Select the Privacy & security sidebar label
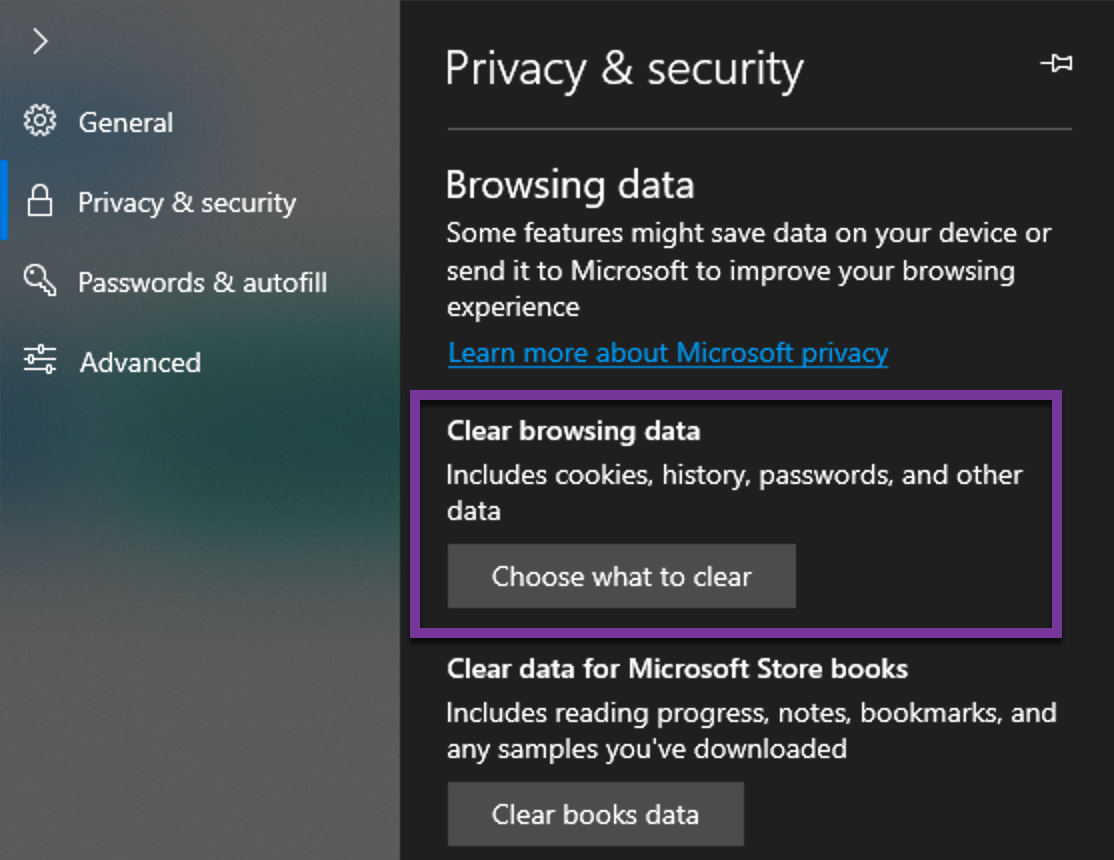 click(x=187, y=203)
